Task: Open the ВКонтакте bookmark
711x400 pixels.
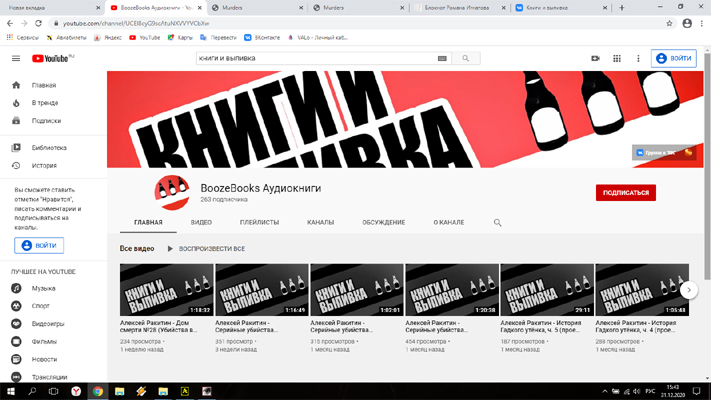Action: 262,38
